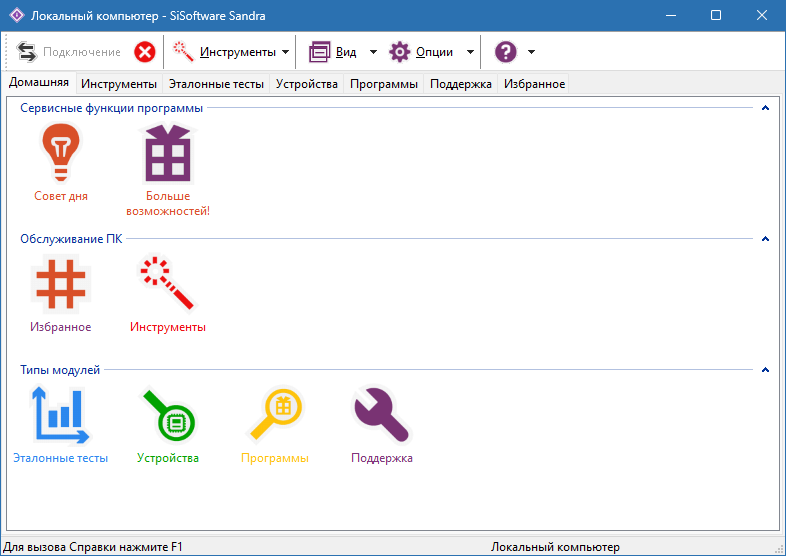Viewport: 786px width, 556px height.
Task: Maximize the Sandra window
Action: pyautogui.click(x=716, y=15)
